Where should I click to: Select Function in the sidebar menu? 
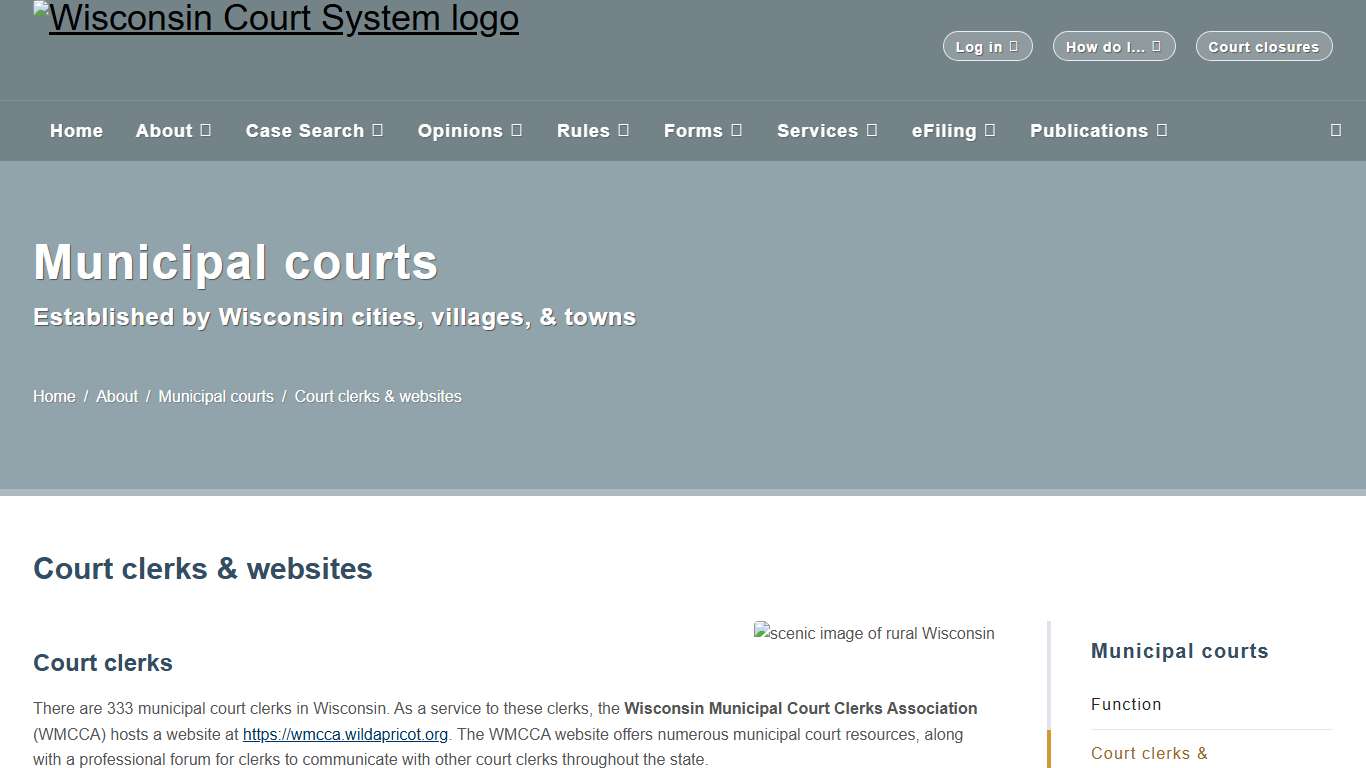click(1126, 704)
